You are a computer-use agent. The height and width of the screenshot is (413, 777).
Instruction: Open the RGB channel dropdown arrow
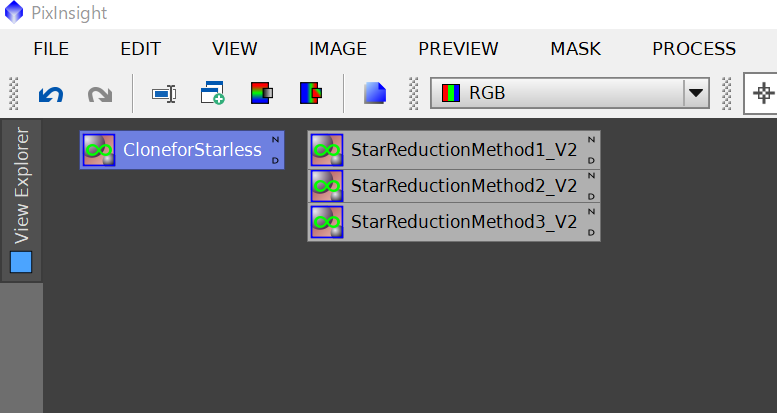(696, 93)
